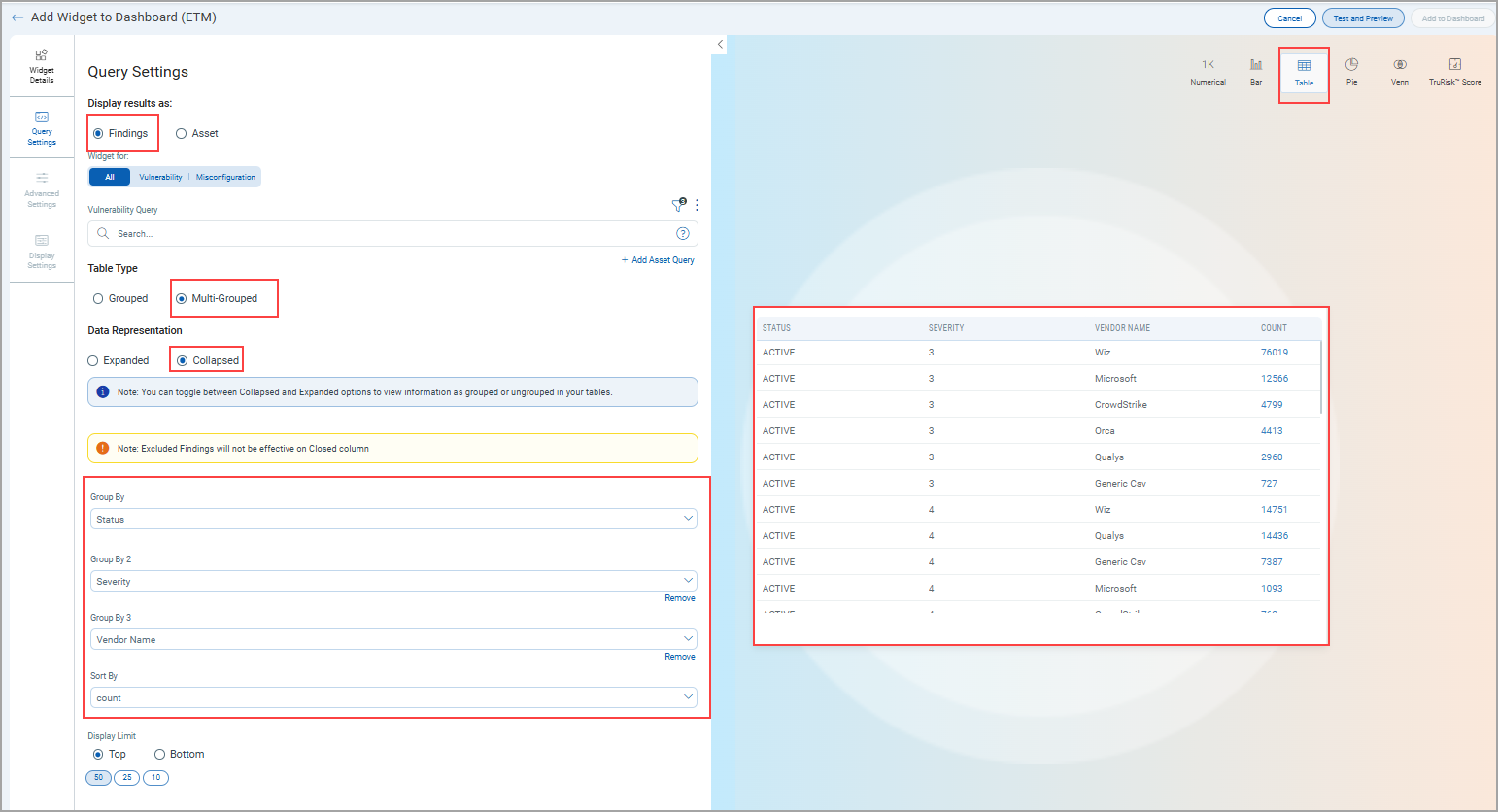This screenshot has height=812, width=1498.
Task: Choose the Pie chart visualization
Action: click(x=1351, y=70)
